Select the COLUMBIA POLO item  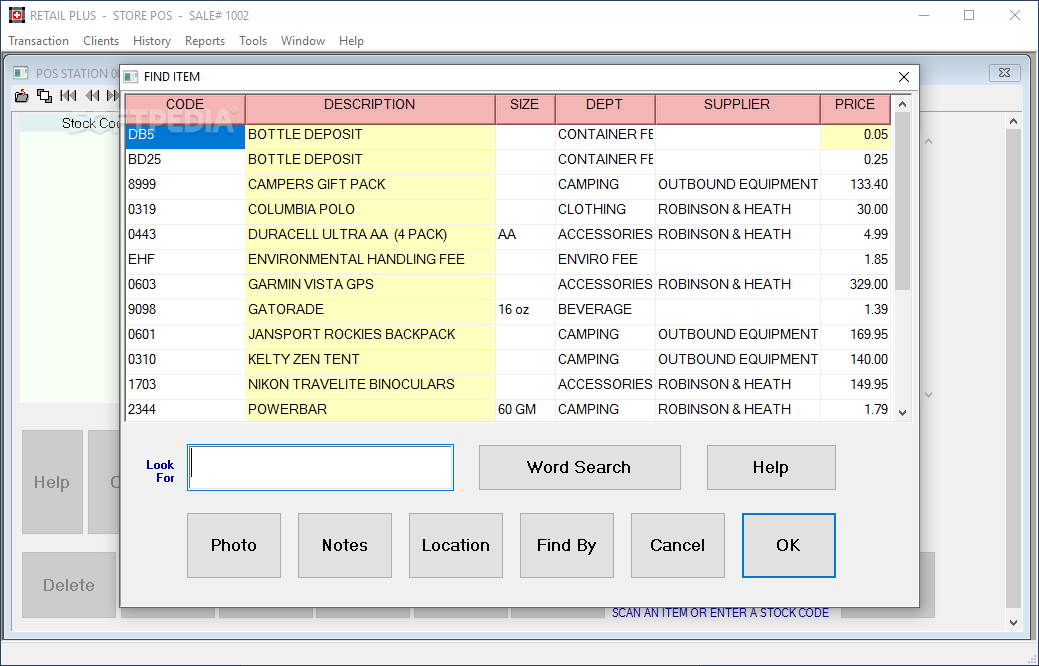[370, 209]
